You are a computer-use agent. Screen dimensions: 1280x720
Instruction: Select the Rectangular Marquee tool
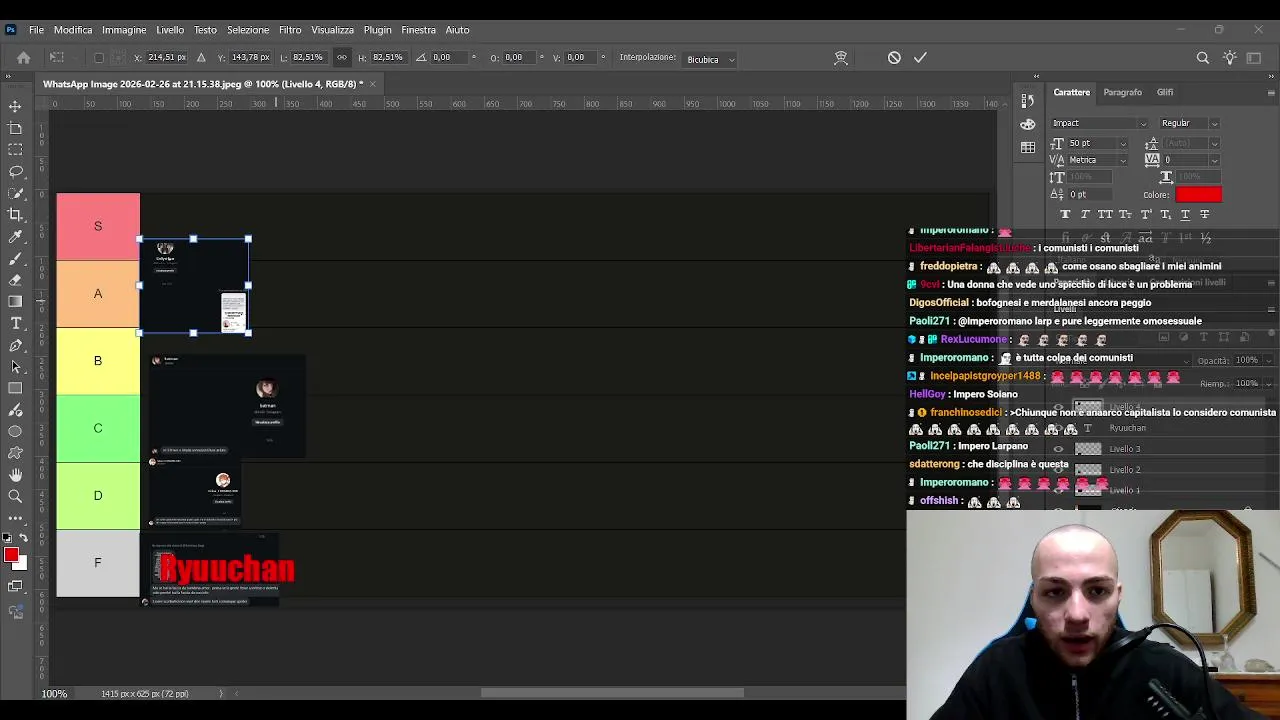15,150
